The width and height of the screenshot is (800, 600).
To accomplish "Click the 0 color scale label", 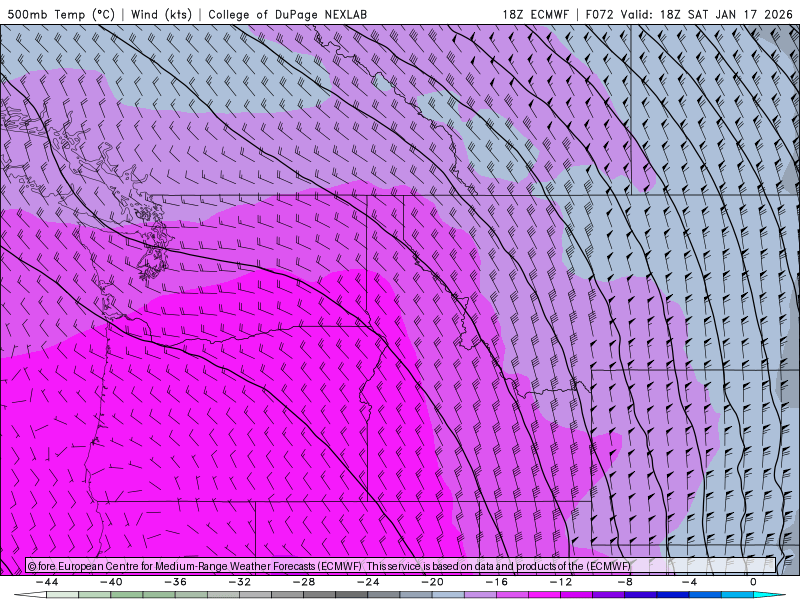I will click(x=753, y=582).
